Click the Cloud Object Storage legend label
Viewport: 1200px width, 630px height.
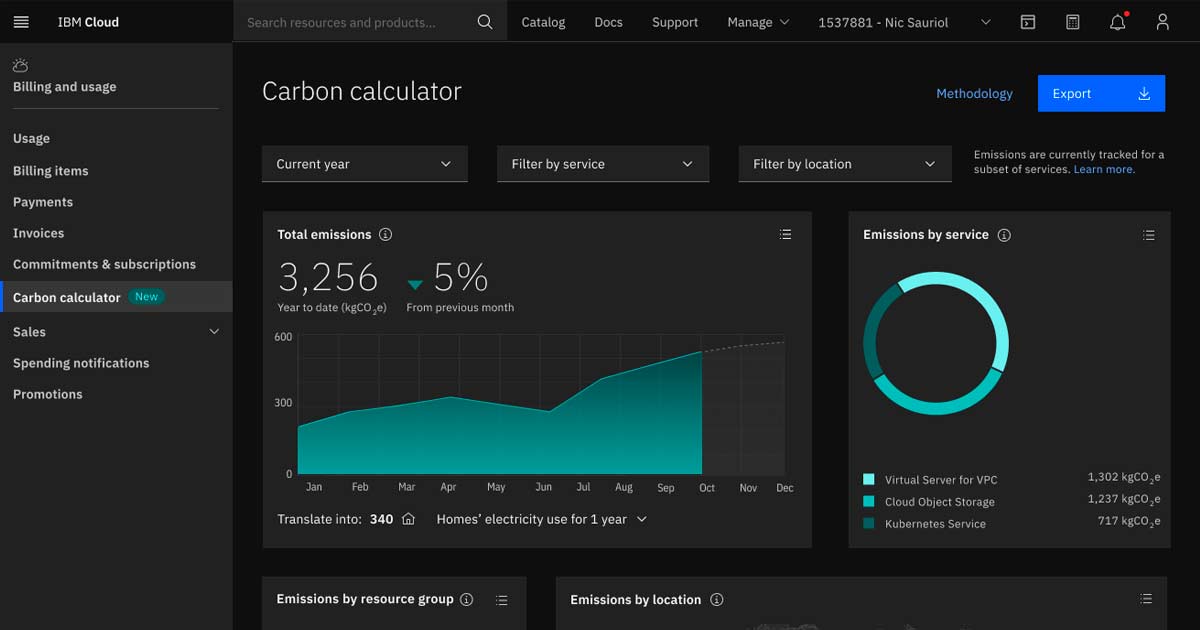(x=940, y=502)
